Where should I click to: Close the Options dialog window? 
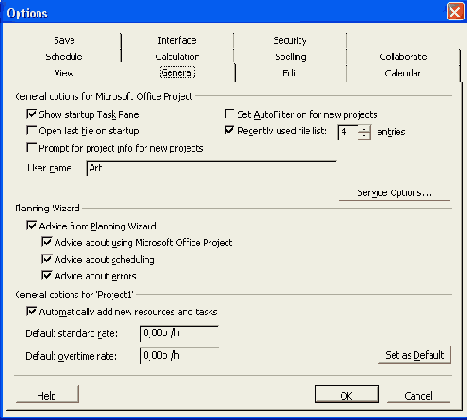click(455, 12)
